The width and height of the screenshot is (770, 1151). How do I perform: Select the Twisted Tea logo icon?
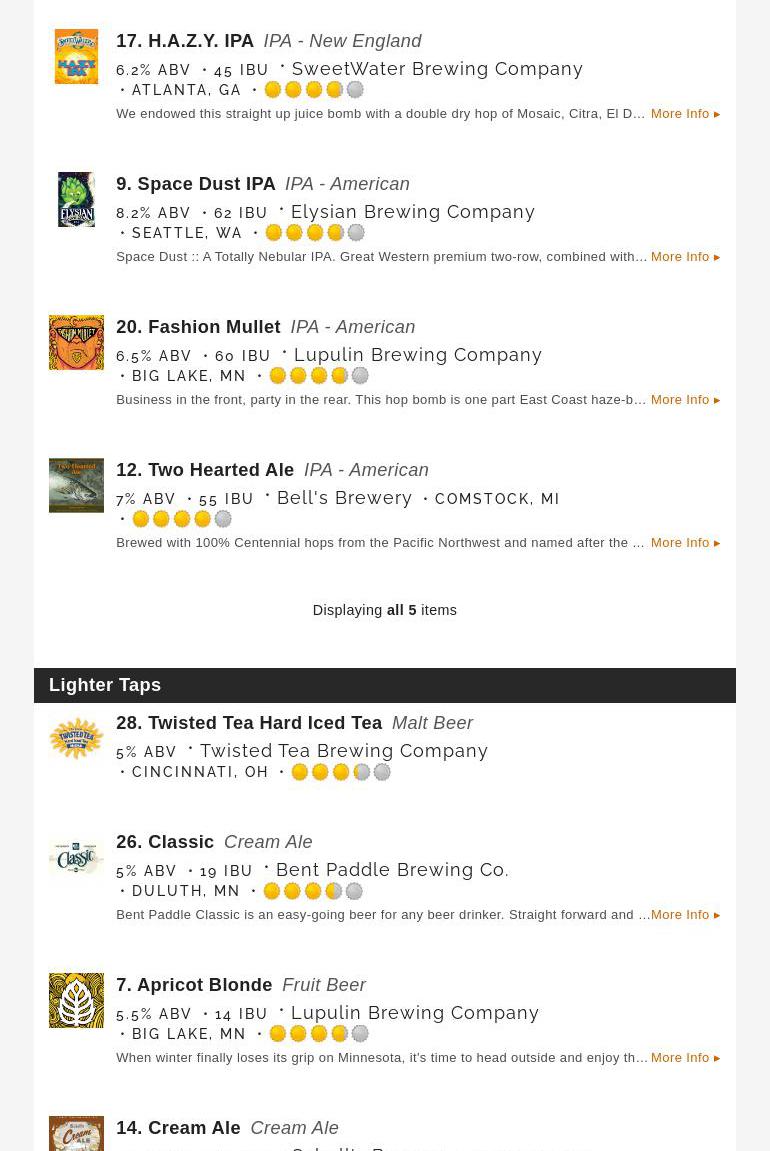pos(76,739)
